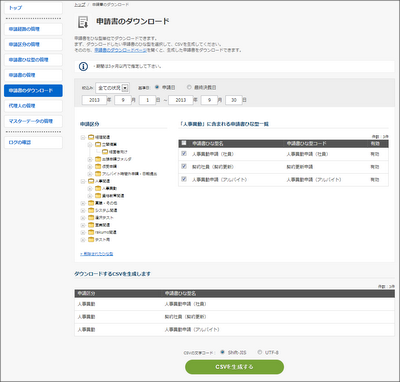Choose UTF-8 as the CSV encoding
400x382 pixels.
[x=260, y=352]
